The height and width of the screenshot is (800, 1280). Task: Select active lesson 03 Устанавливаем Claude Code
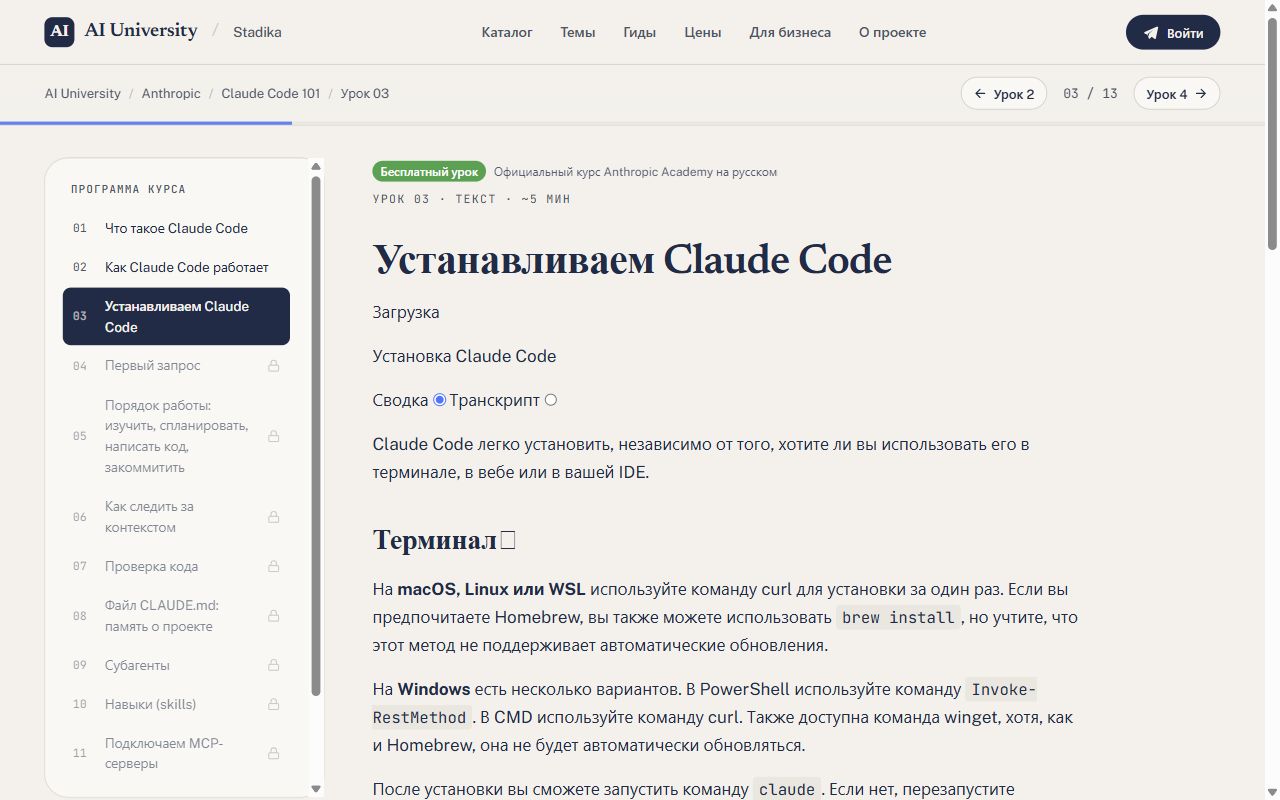tap(176, 316)
